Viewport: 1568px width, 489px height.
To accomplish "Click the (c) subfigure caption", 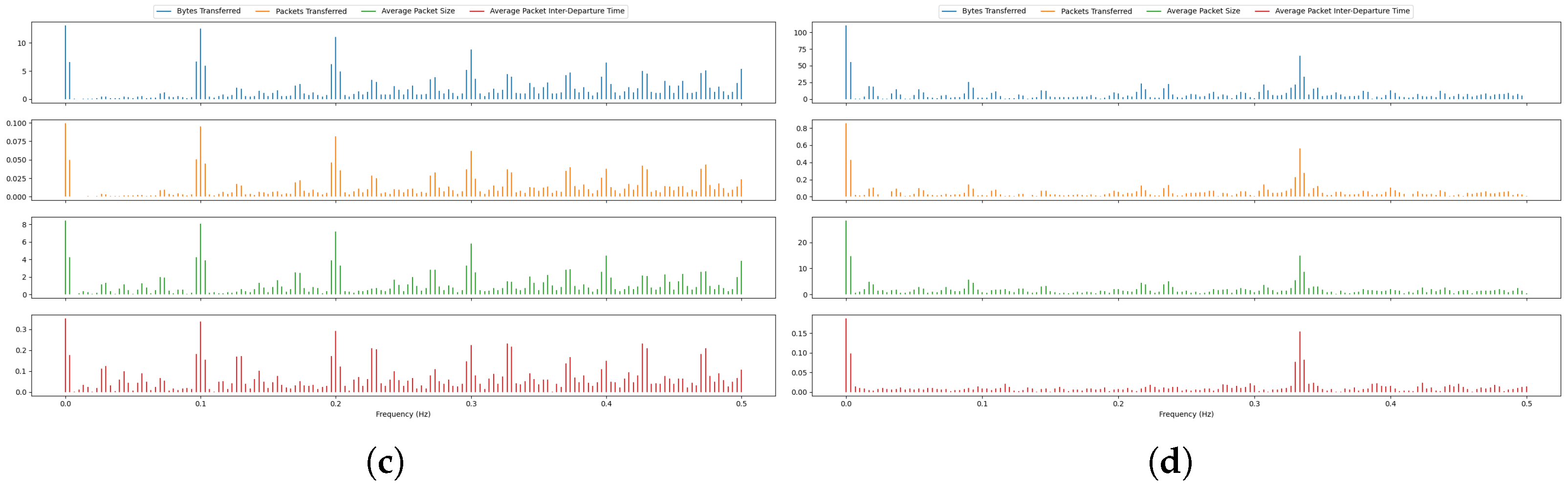I will (385, 463).
